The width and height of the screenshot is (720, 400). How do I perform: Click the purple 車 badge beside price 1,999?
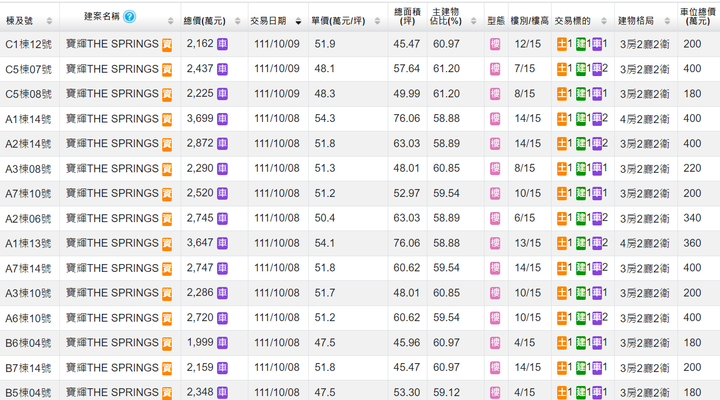click(x=222, y=343)
